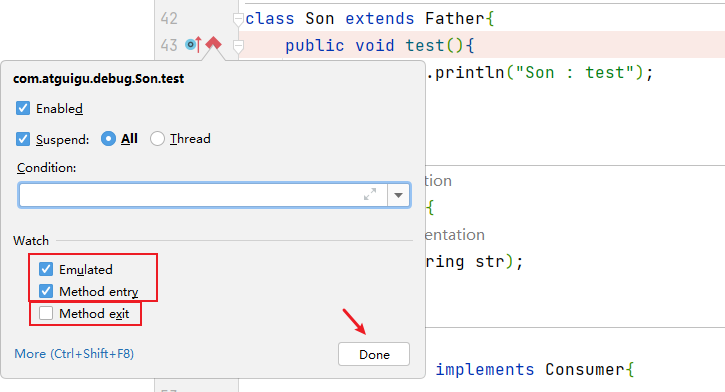Click the expand icon inside Condition field
Viewport: 725px width, 392px height.
(x=370, y=195)
